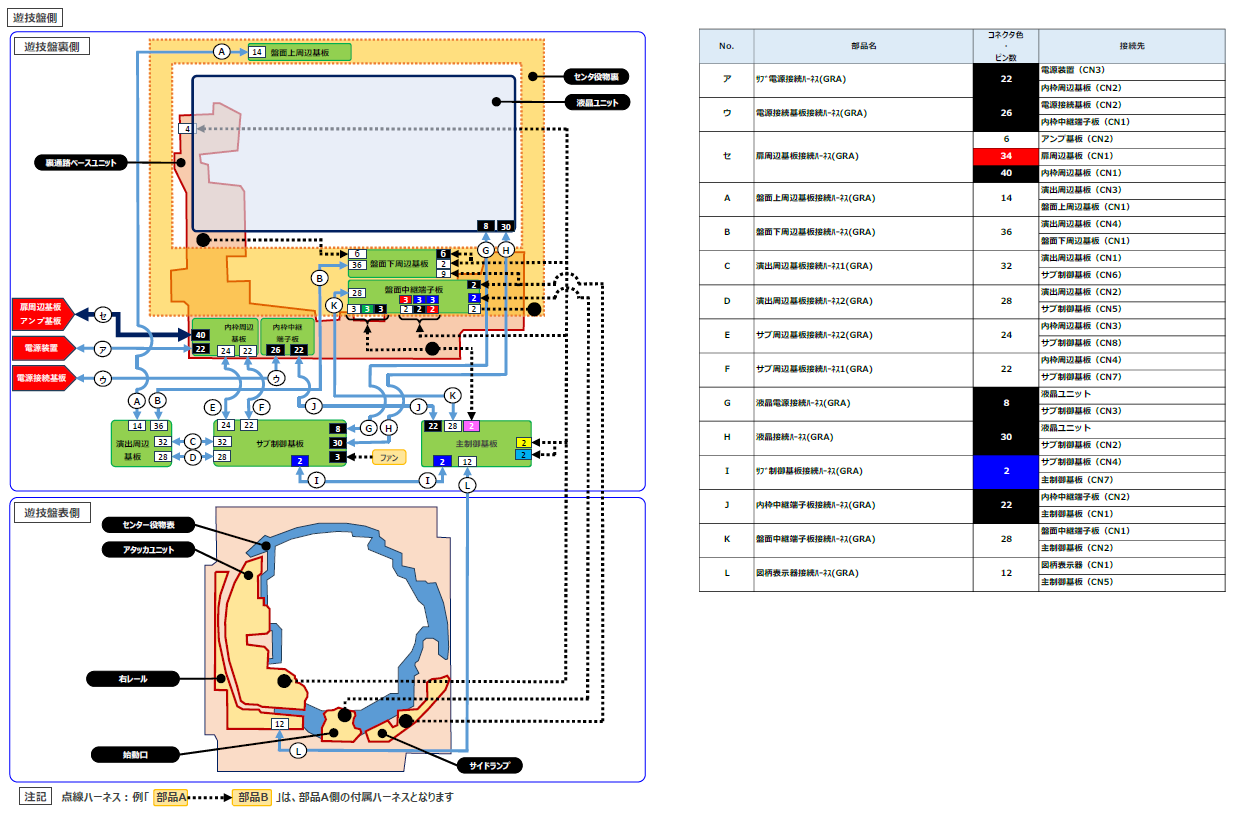1256x813 pixels.
Task: Select the 電源装置 (CN3) destination cell
Action: [1132, 71]
